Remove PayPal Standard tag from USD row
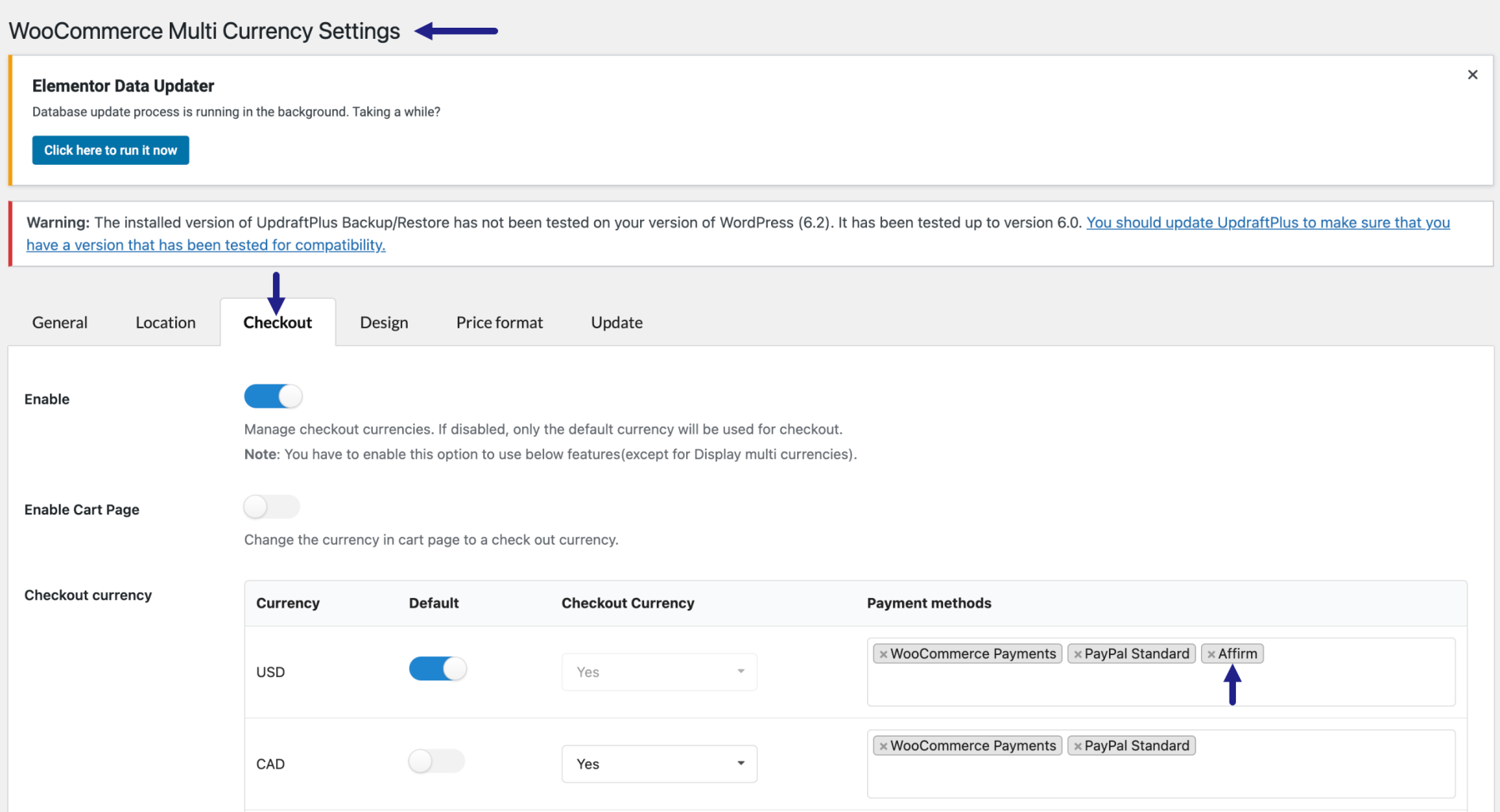Viewport: 1500px width, 812px height. pyautogui.click(x=1077, y=654)
